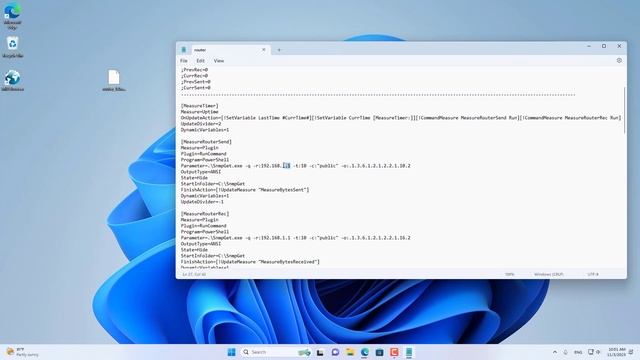Click the [MeasureRouterRec] section header
The width and height of the screenshot is (640, 360).
(205, 214)
